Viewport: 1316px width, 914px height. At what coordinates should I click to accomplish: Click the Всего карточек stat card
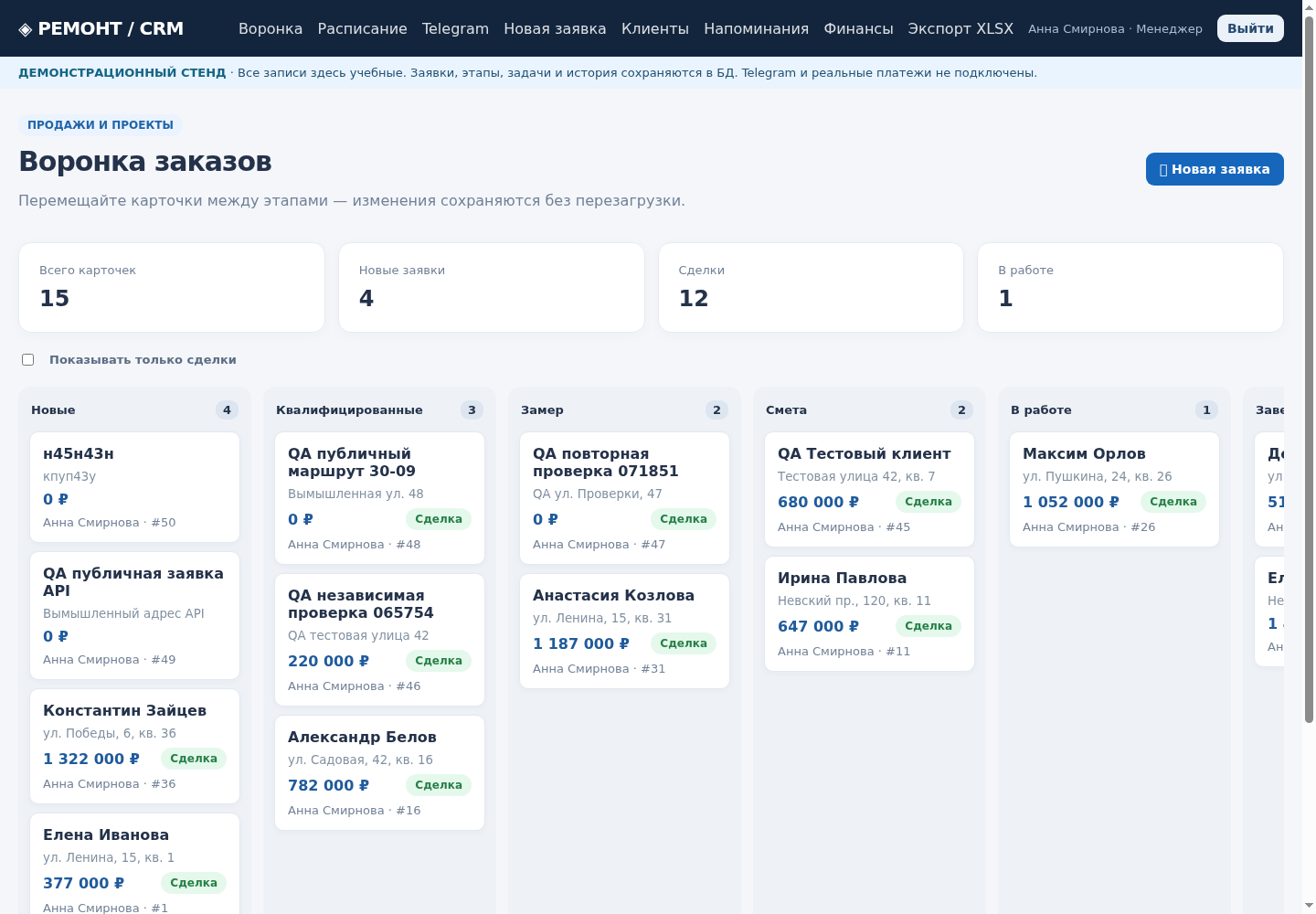[172, 287]
